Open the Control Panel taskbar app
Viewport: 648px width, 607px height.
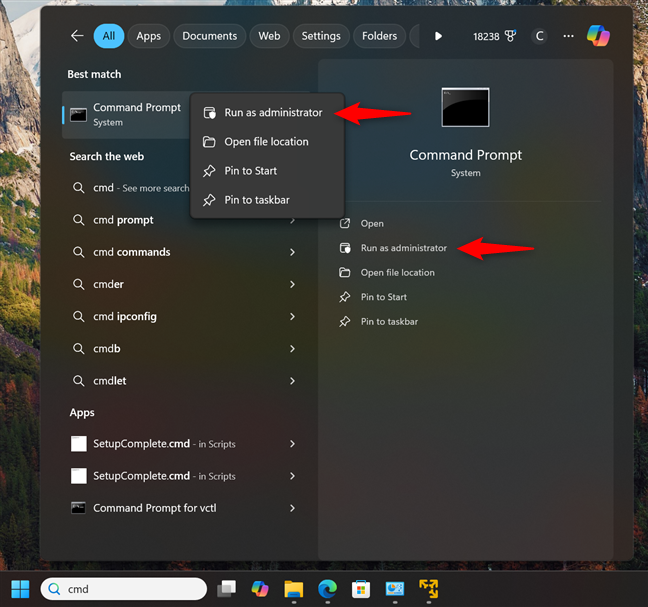(x=395, y=589)
